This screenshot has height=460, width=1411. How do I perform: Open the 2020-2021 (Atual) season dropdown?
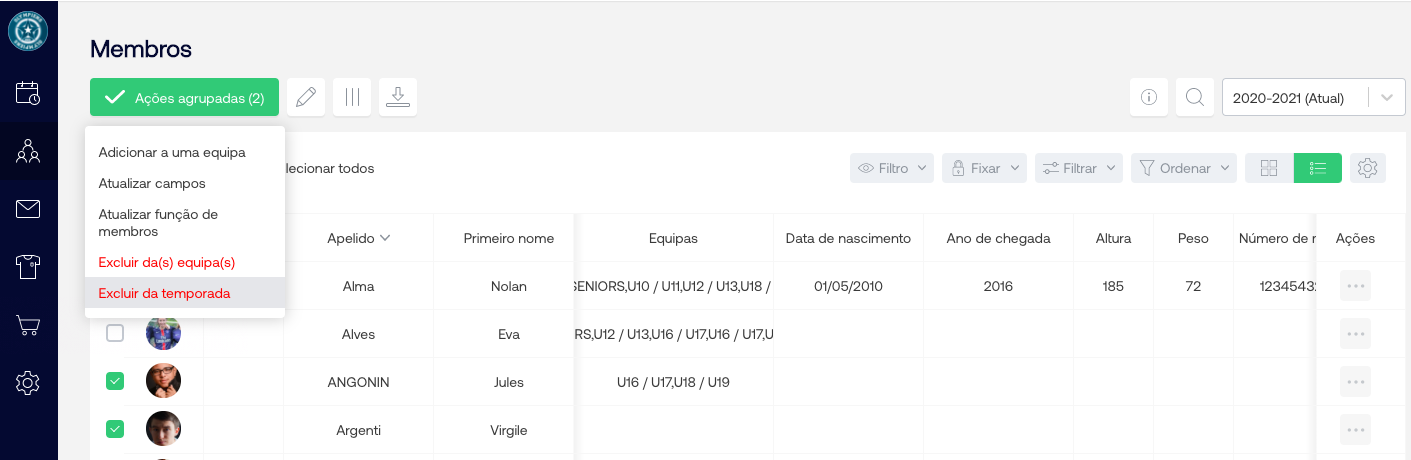(x=1313, y=98)
